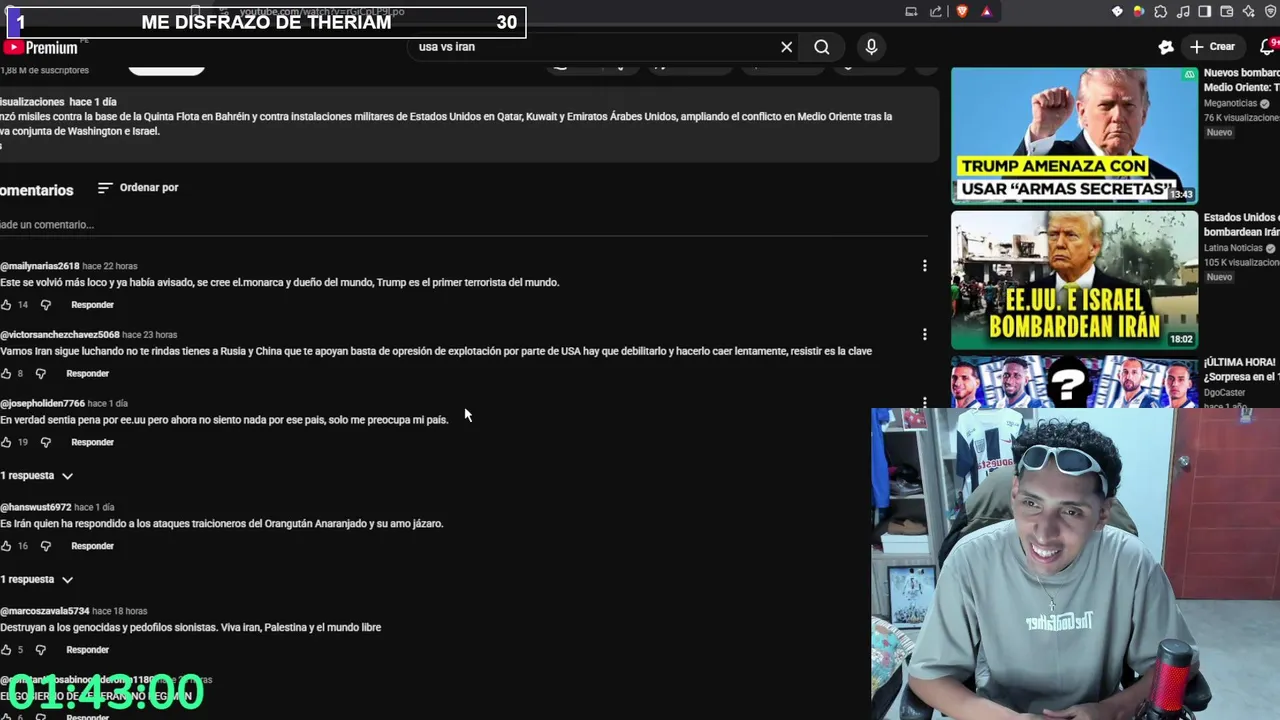Screen dimensions: 1280x720
Task: Expand 1 respuesta under hanswust6972 comment
Action: point(37,580)
